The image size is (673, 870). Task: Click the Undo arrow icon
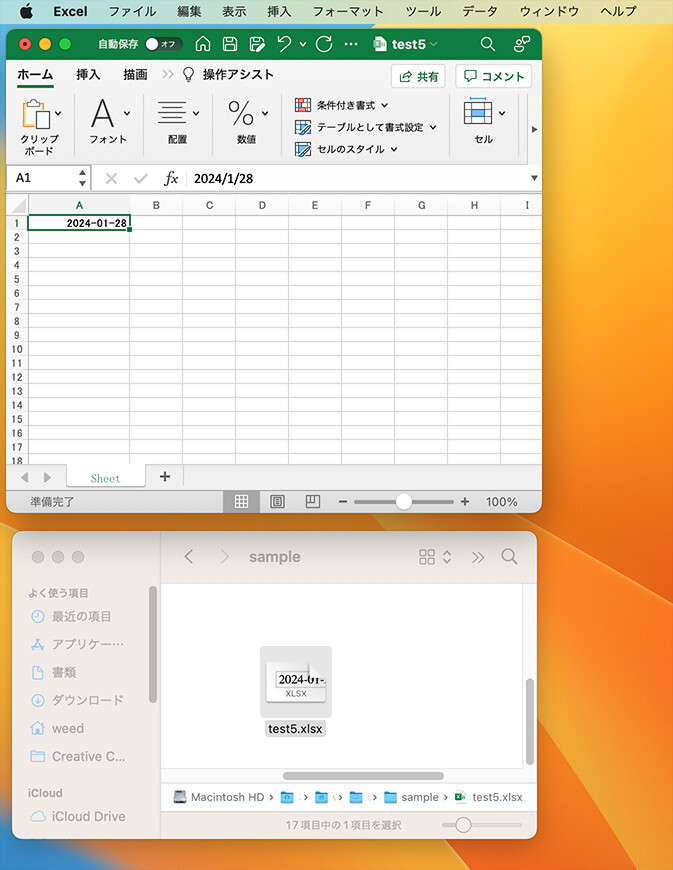[284, 44]
